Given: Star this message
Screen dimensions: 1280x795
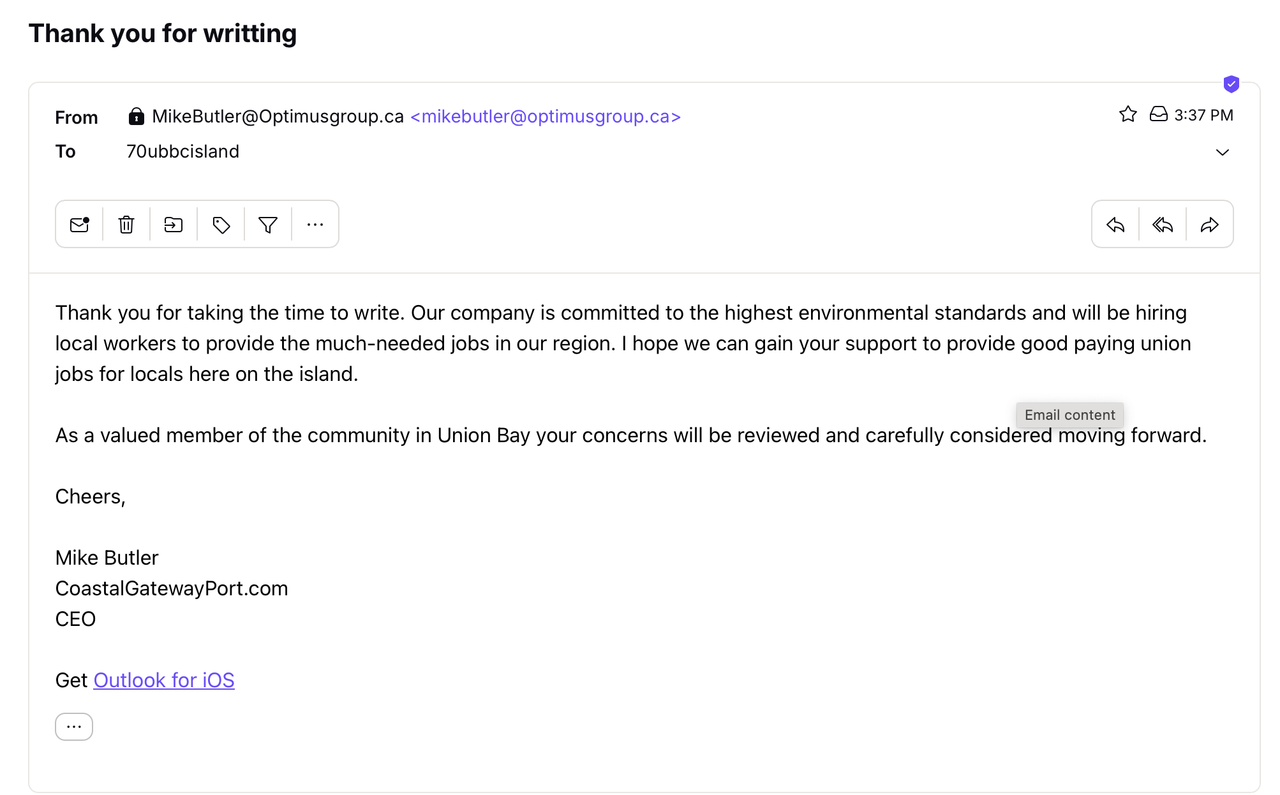Looking at the screenshot, I should click(x=1128, y=115).
